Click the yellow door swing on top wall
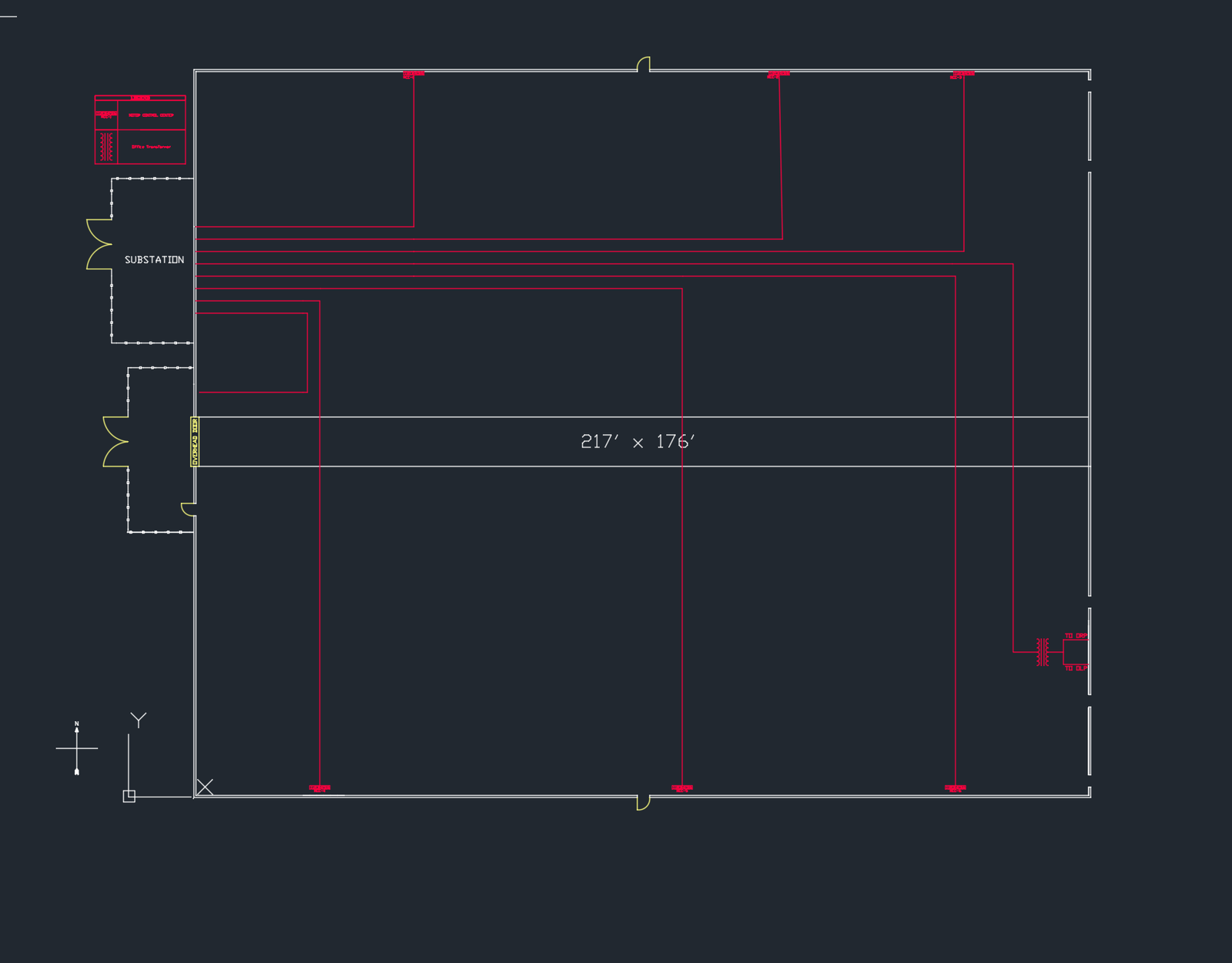The image size is (1232, 963). pyautogui.click(x=644, y=64)
